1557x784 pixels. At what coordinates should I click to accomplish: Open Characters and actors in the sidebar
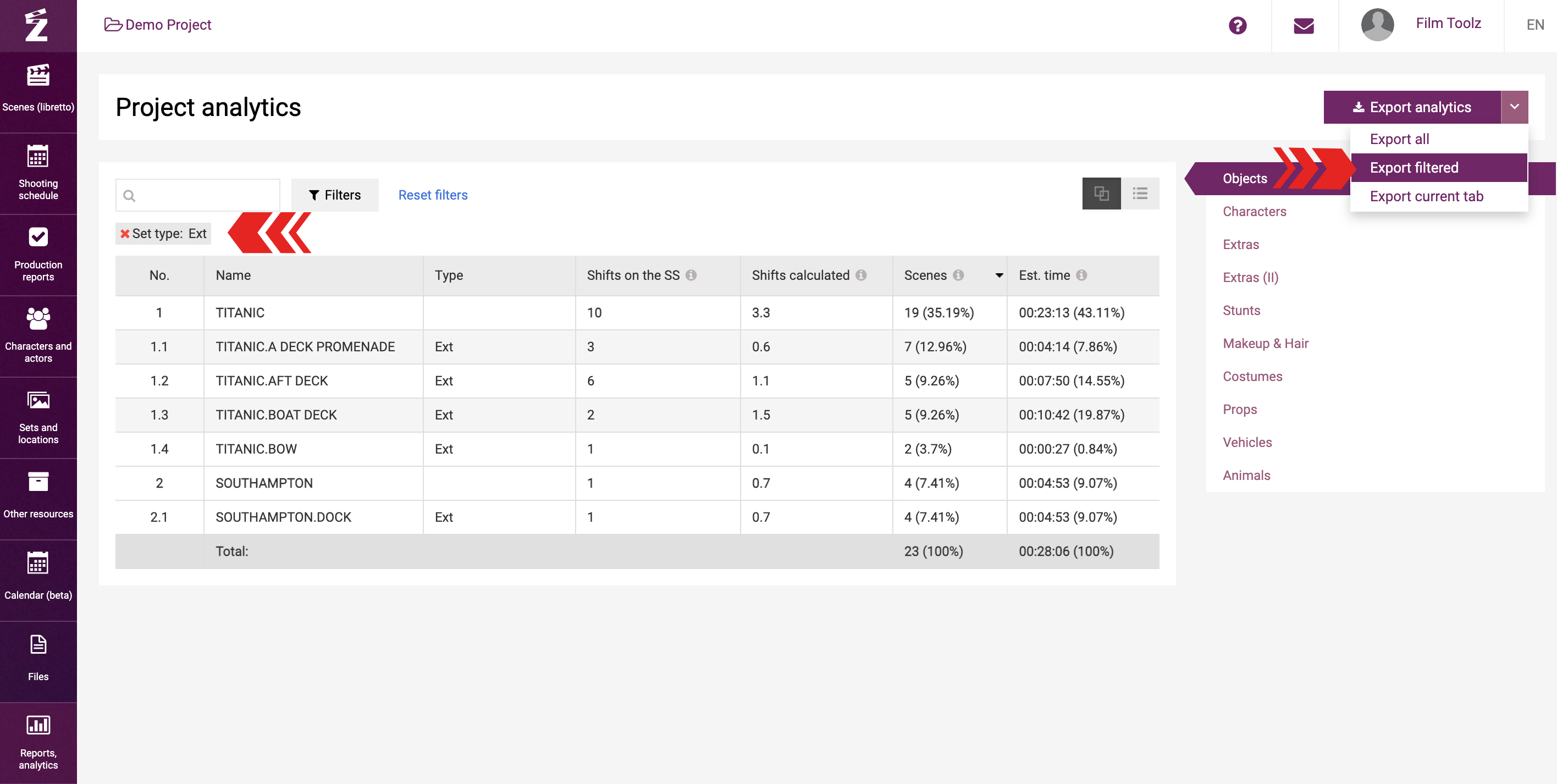38,336
